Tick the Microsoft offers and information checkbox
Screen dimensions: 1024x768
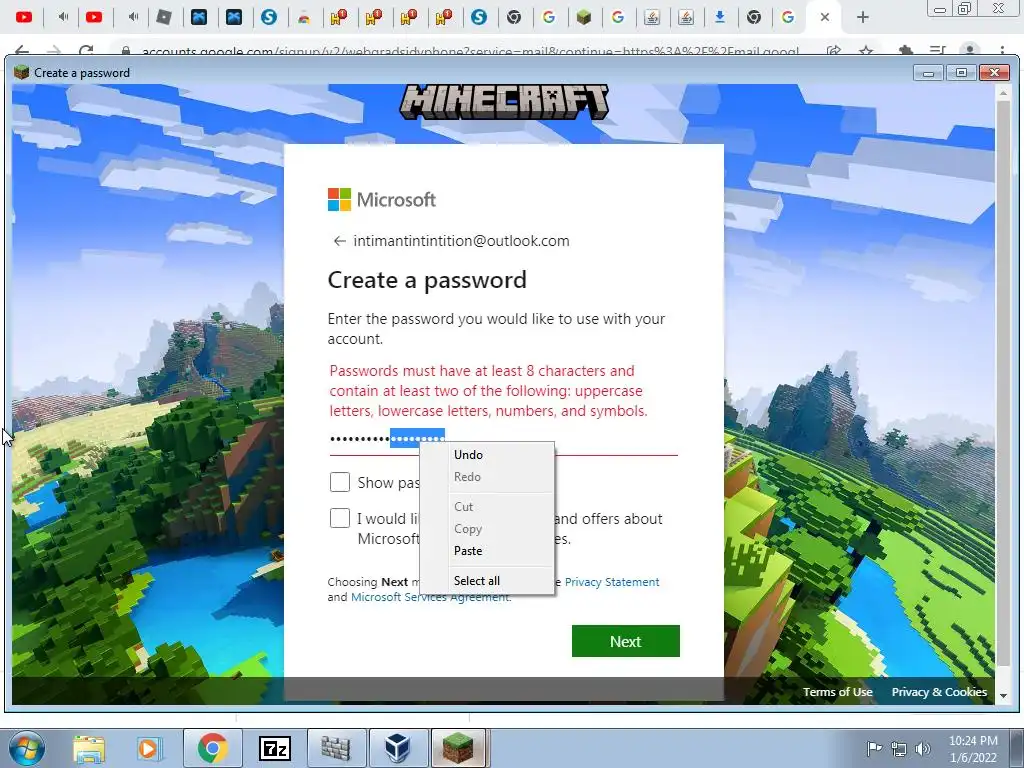(340, 519)
